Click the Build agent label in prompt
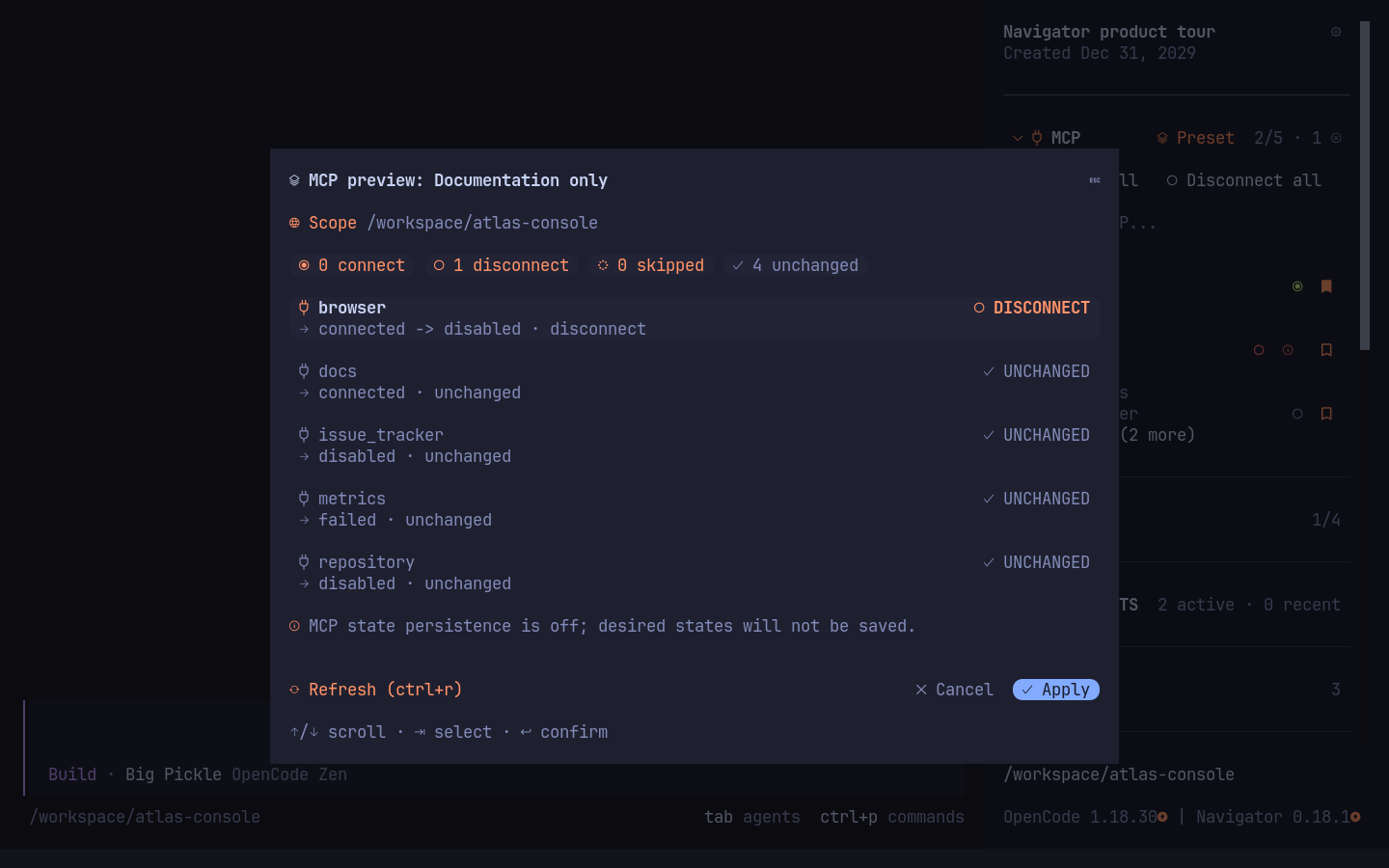 tap(72, 774)
